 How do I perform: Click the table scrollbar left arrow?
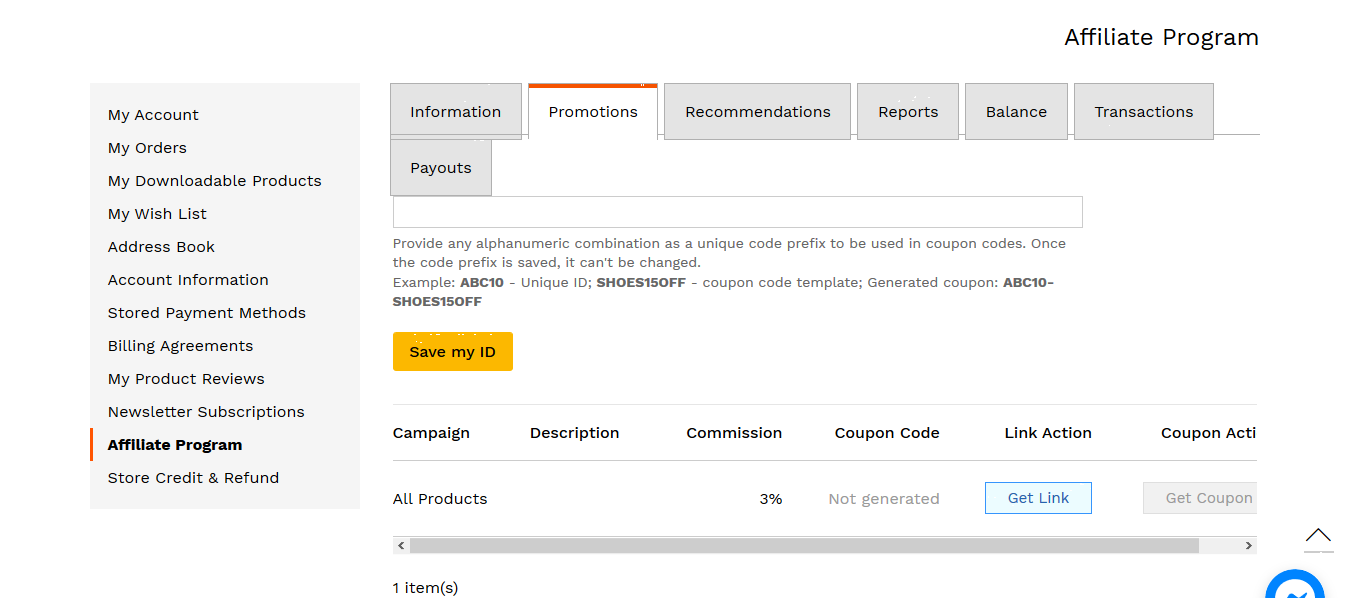coord(402,546)
